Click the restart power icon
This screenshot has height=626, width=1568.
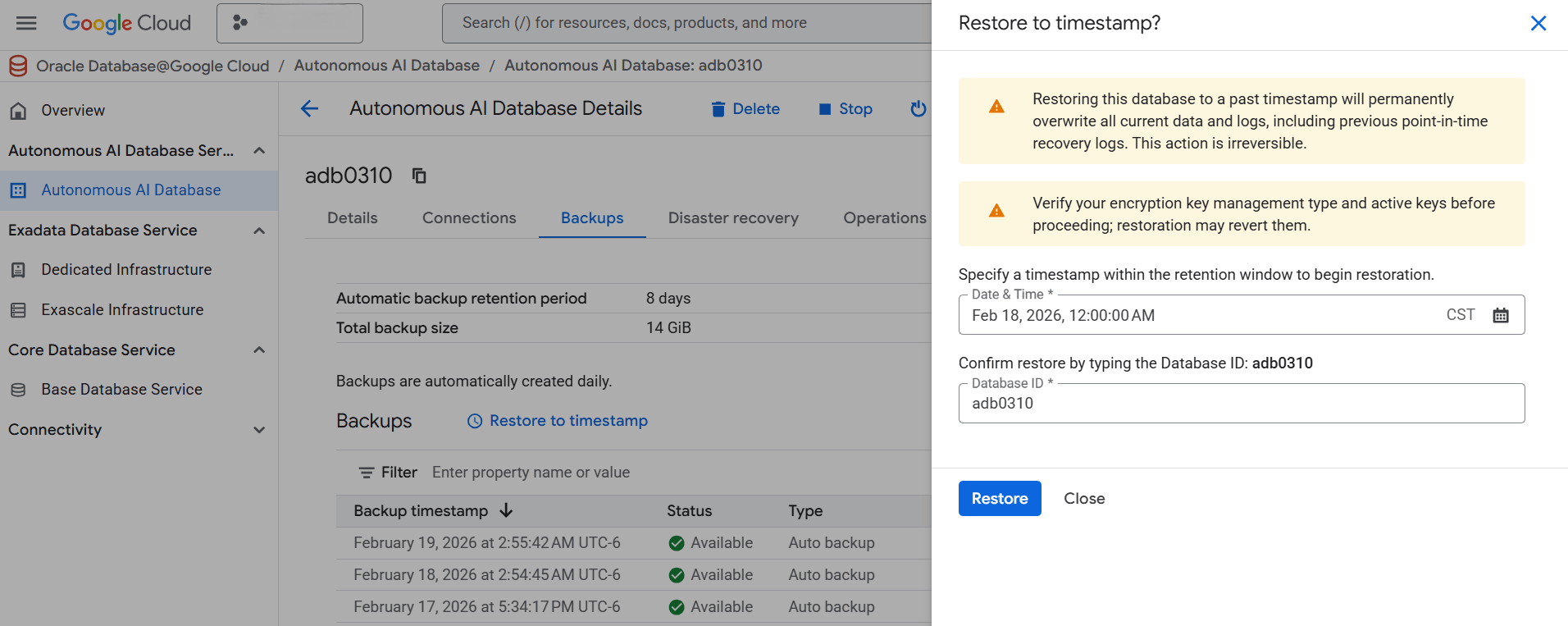click(x=918, y=109)
